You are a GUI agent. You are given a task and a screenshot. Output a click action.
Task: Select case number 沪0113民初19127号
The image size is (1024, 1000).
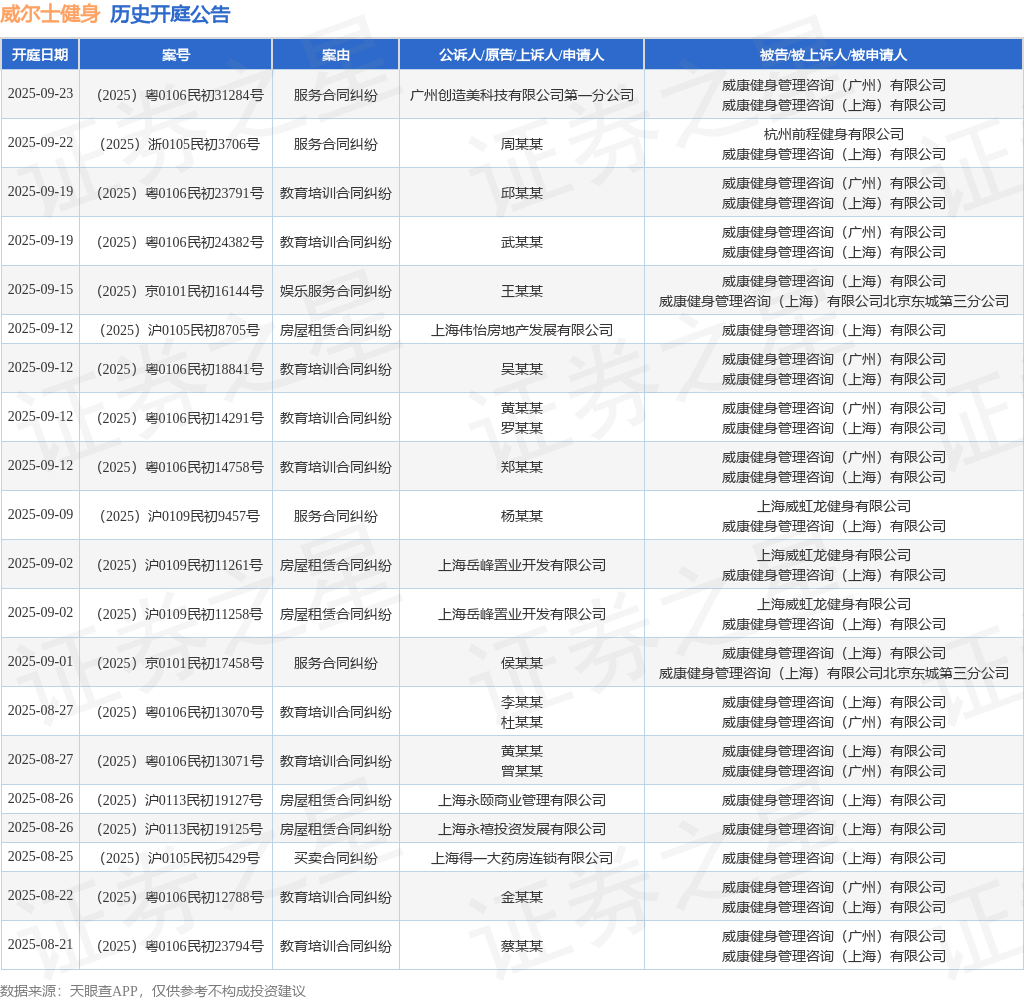[180, 801]
